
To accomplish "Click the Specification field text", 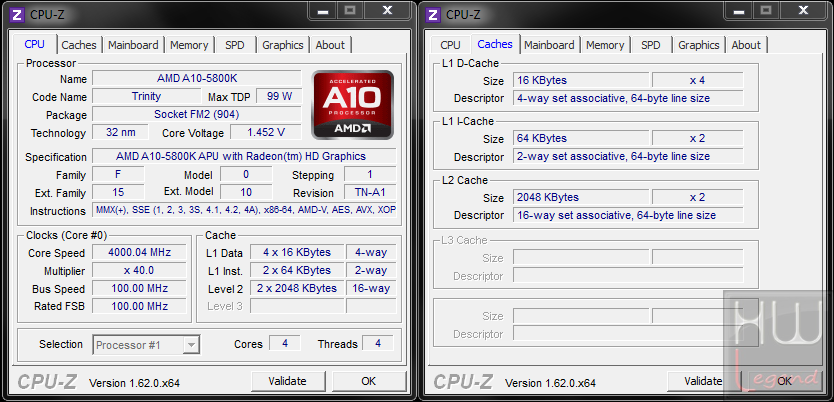I will click(244, 156).
